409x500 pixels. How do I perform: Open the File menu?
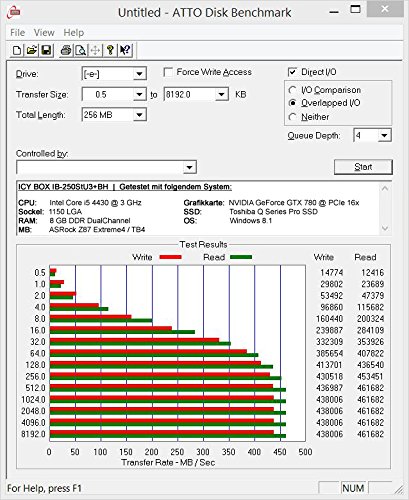(17, 33)
